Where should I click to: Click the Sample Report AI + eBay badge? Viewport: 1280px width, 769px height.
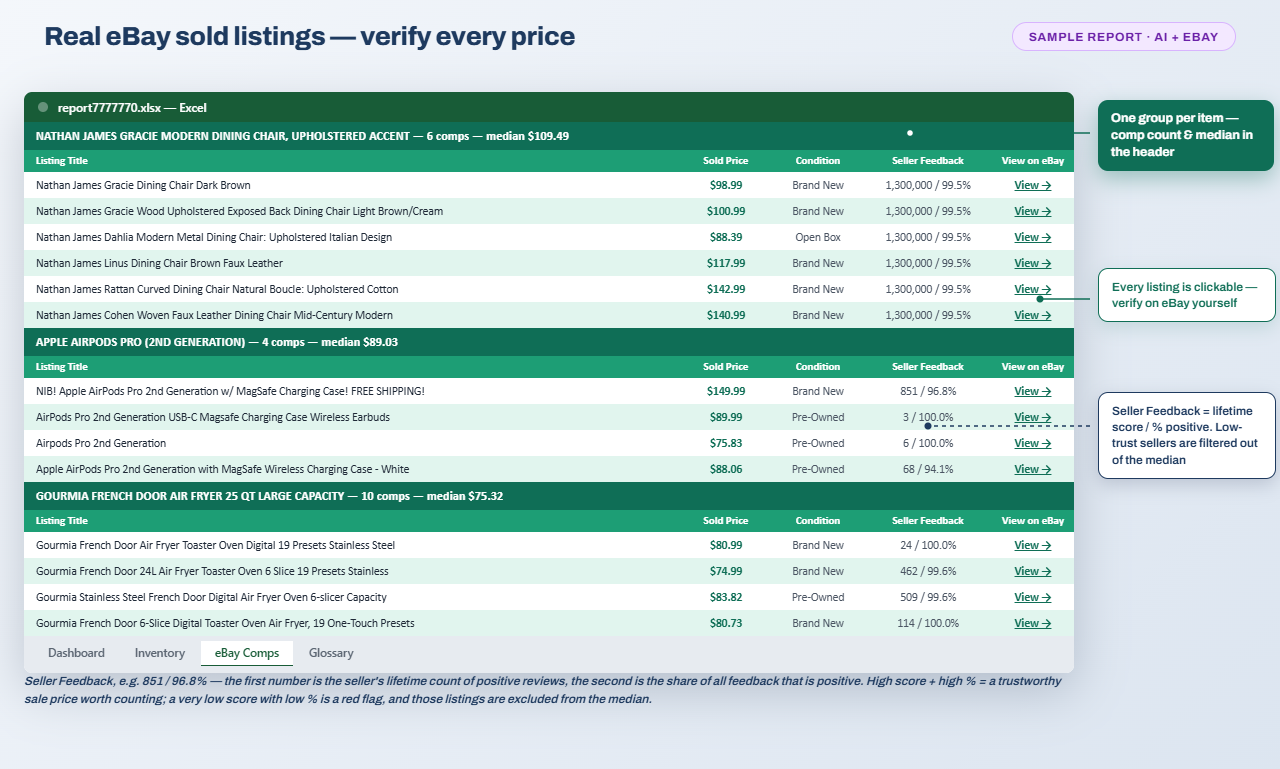coord(1124,37)
